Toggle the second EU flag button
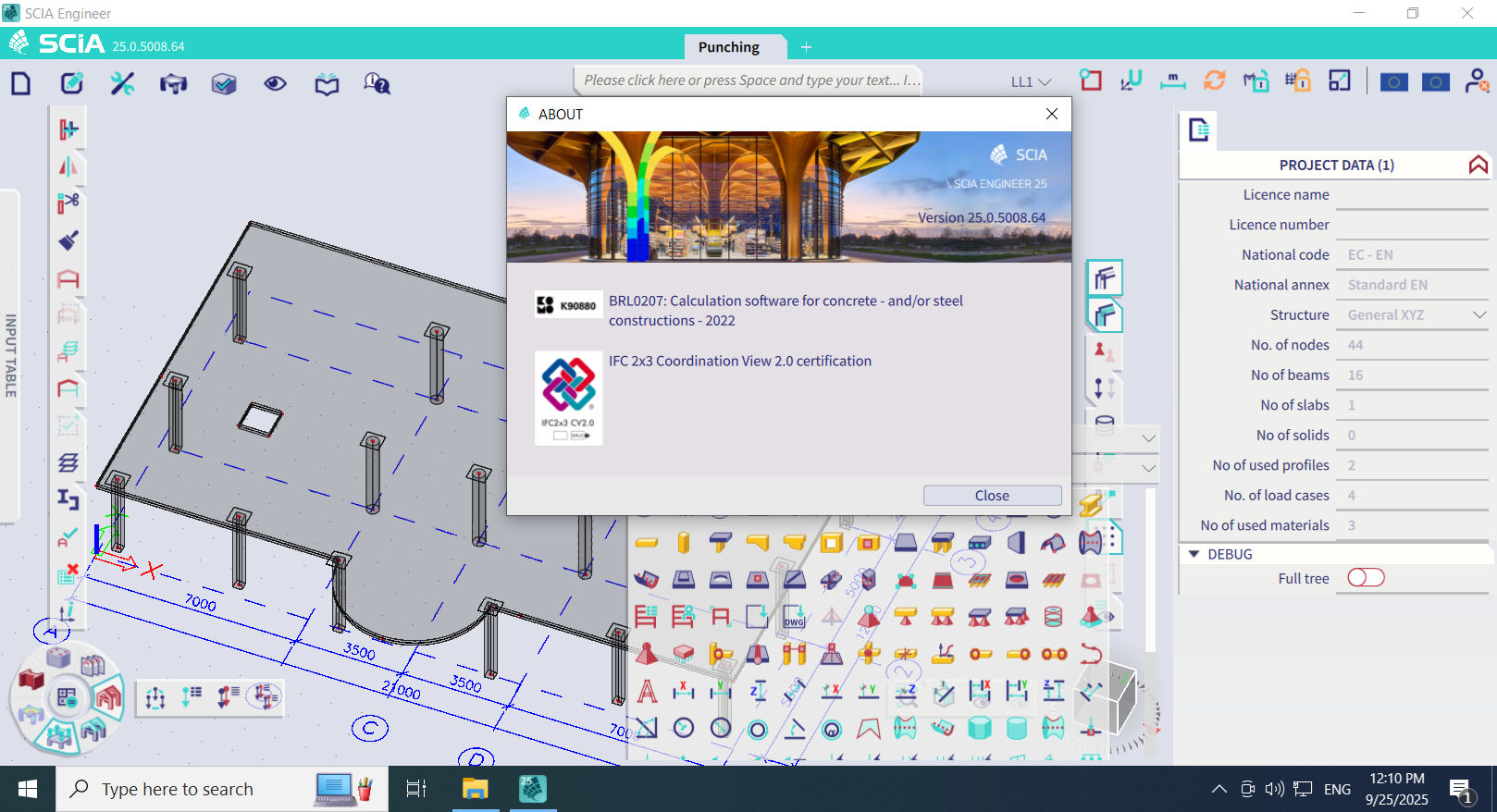The width and height of the screenshot is (1497, 812). tap(1435, 82)
